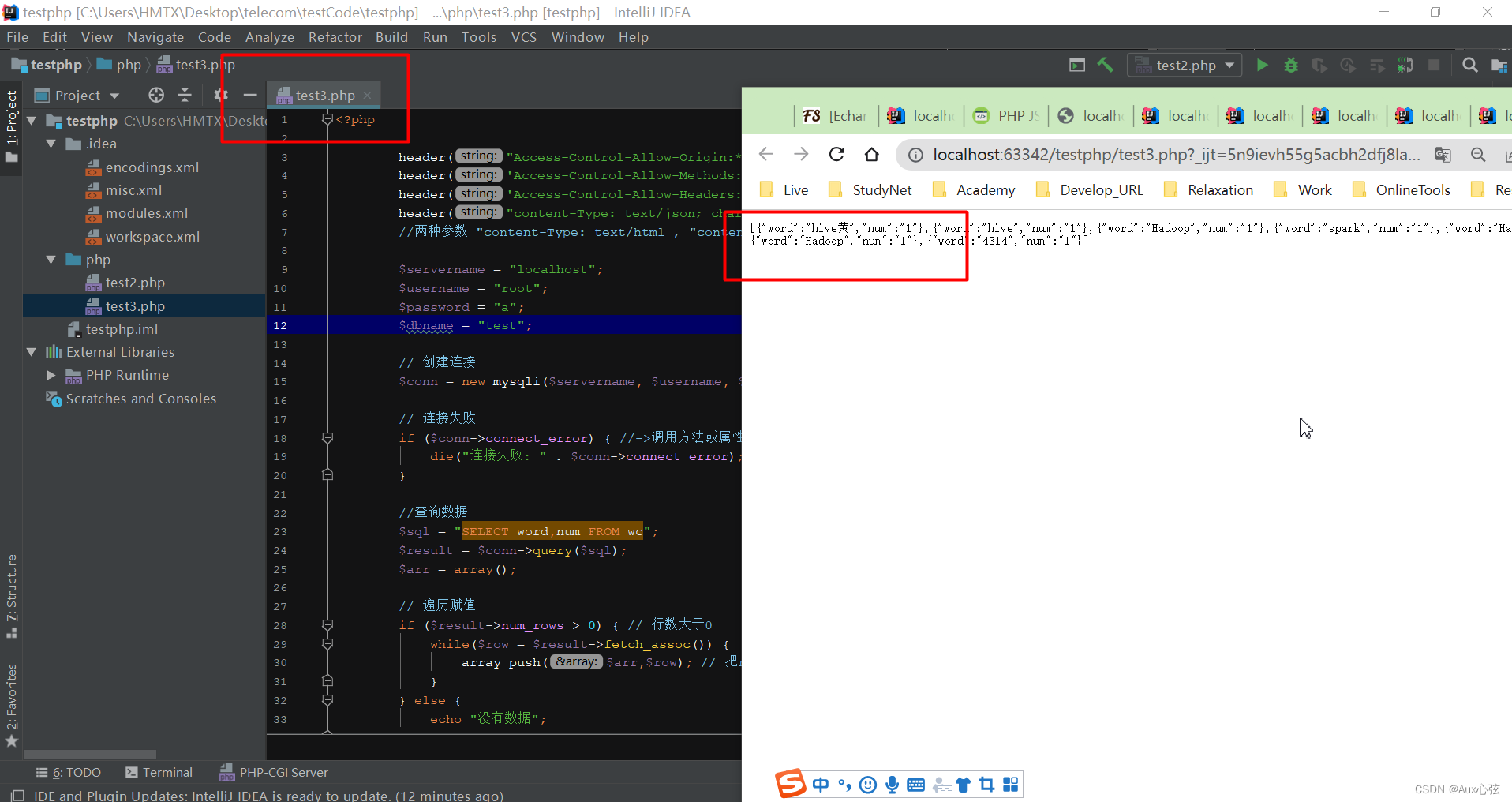1512x802 pixels.
Task: Switch to the Terminal tab
Action: 167,772
